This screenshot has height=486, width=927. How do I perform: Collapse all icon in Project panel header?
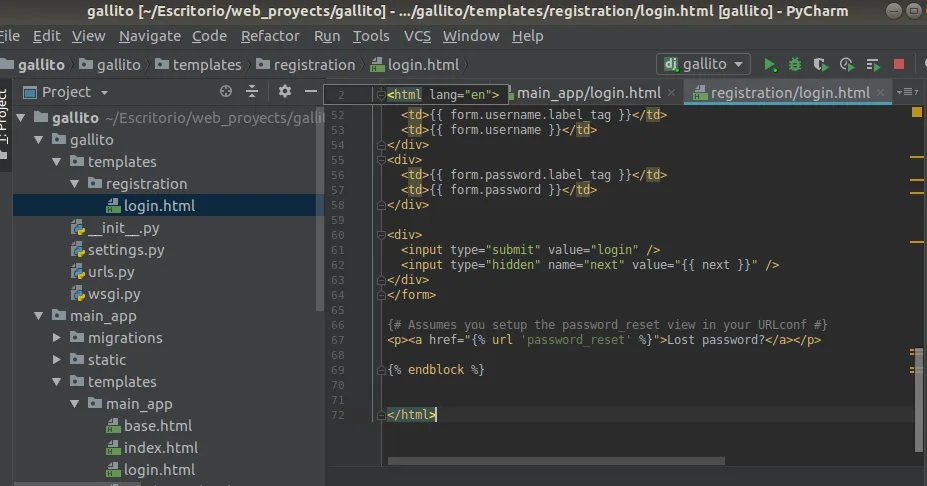pos(252,91)
